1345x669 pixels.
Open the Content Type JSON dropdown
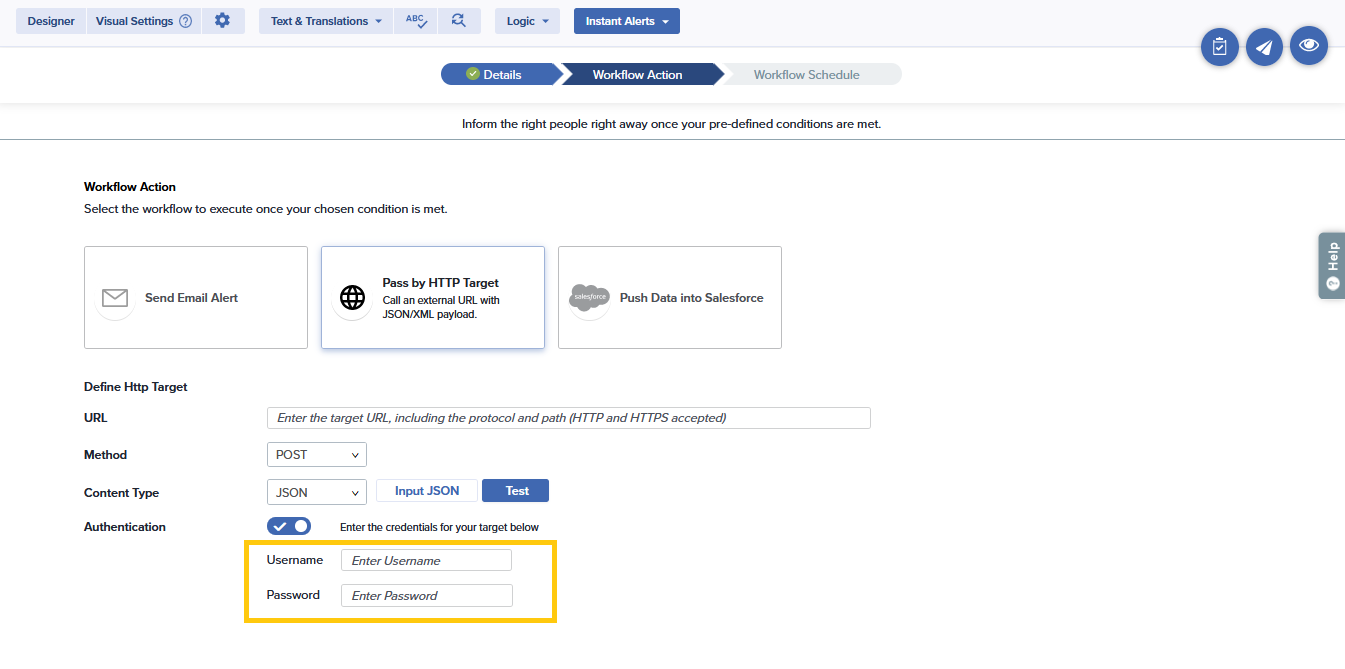point(316,492)
